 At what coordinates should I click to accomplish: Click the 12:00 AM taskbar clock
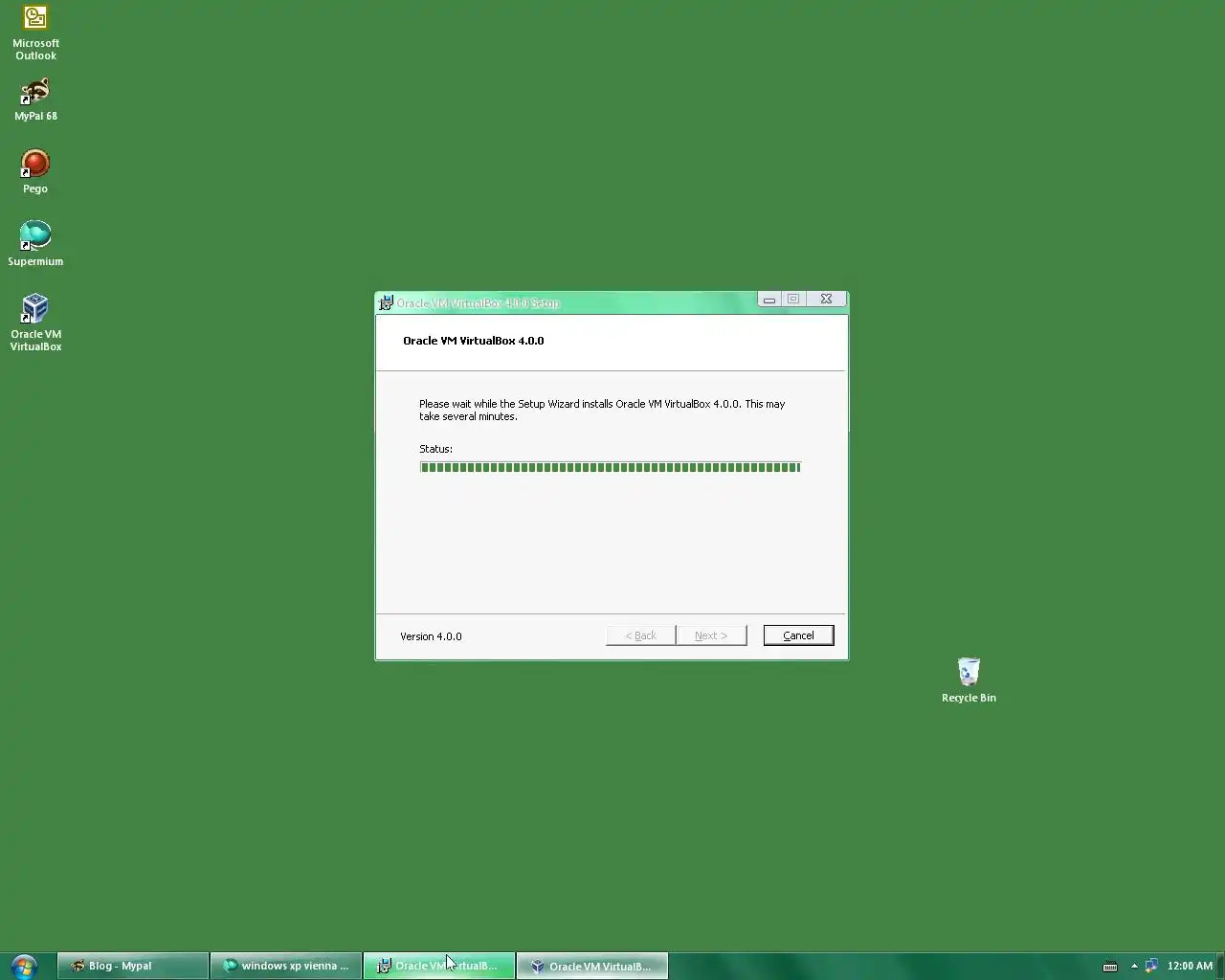click(1190, 966)
